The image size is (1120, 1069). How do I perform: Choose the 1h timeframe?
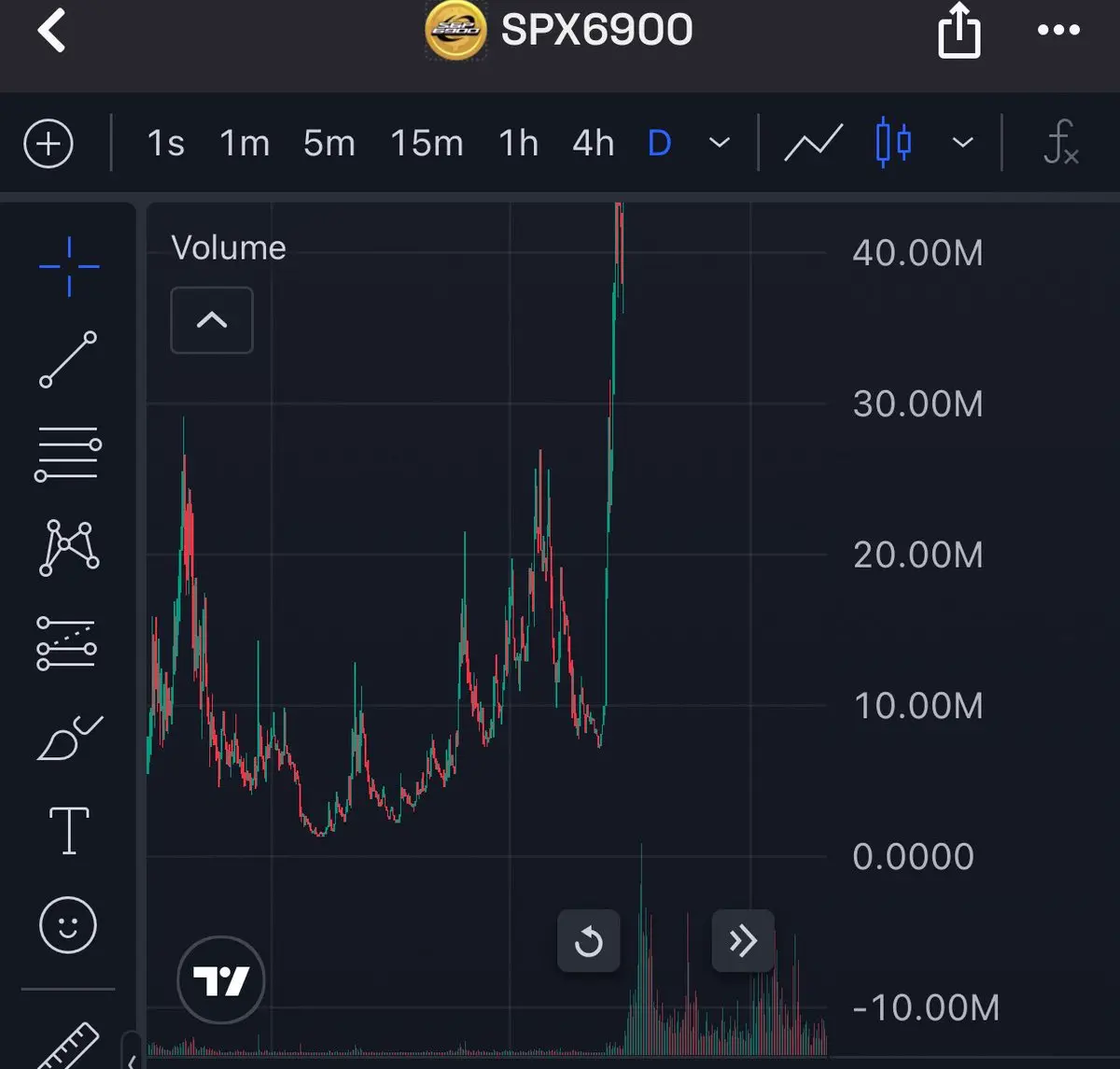(518, 144)
